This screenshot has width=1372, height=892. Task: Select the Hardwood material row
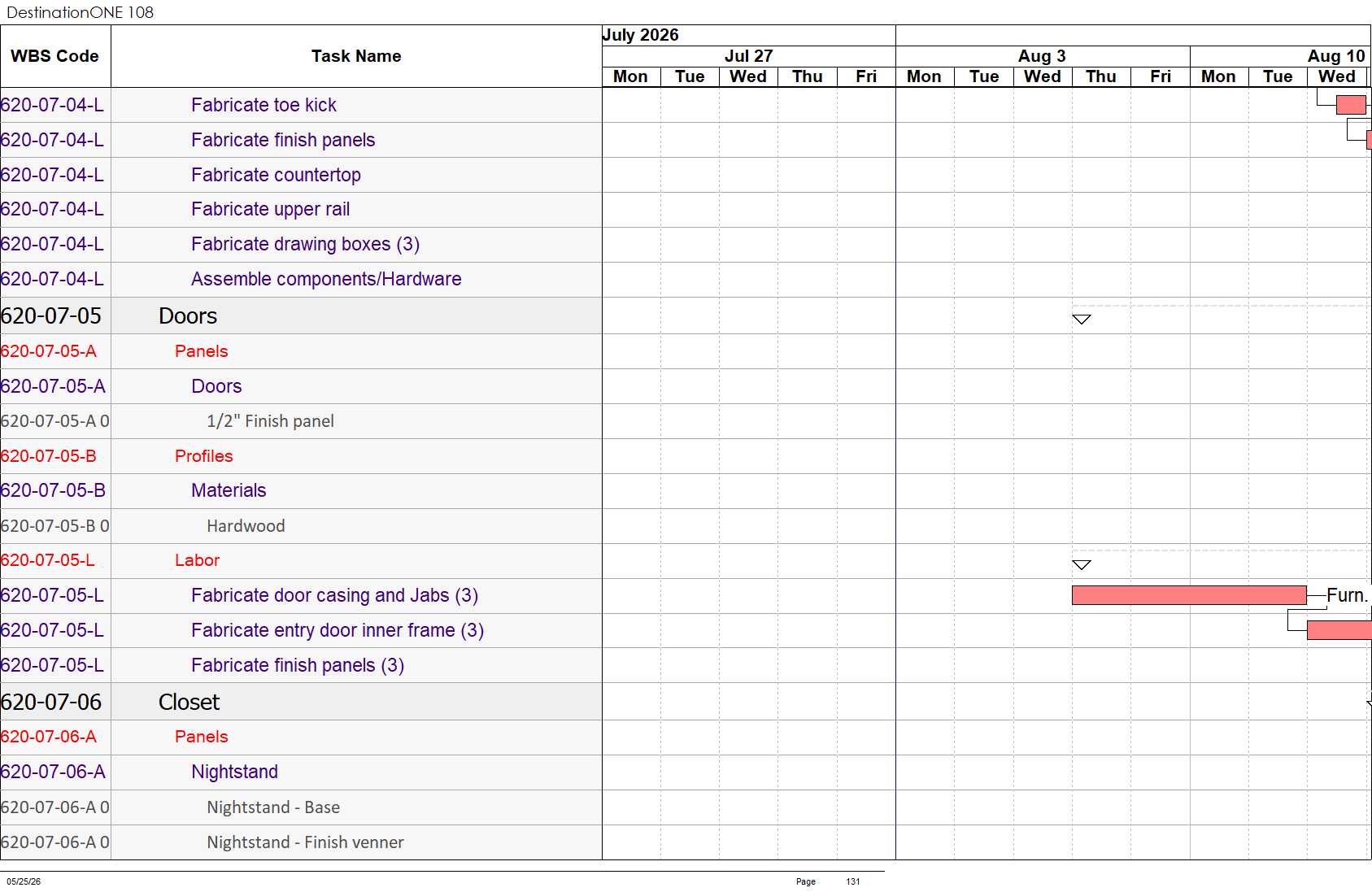click(x=301, y=526)
